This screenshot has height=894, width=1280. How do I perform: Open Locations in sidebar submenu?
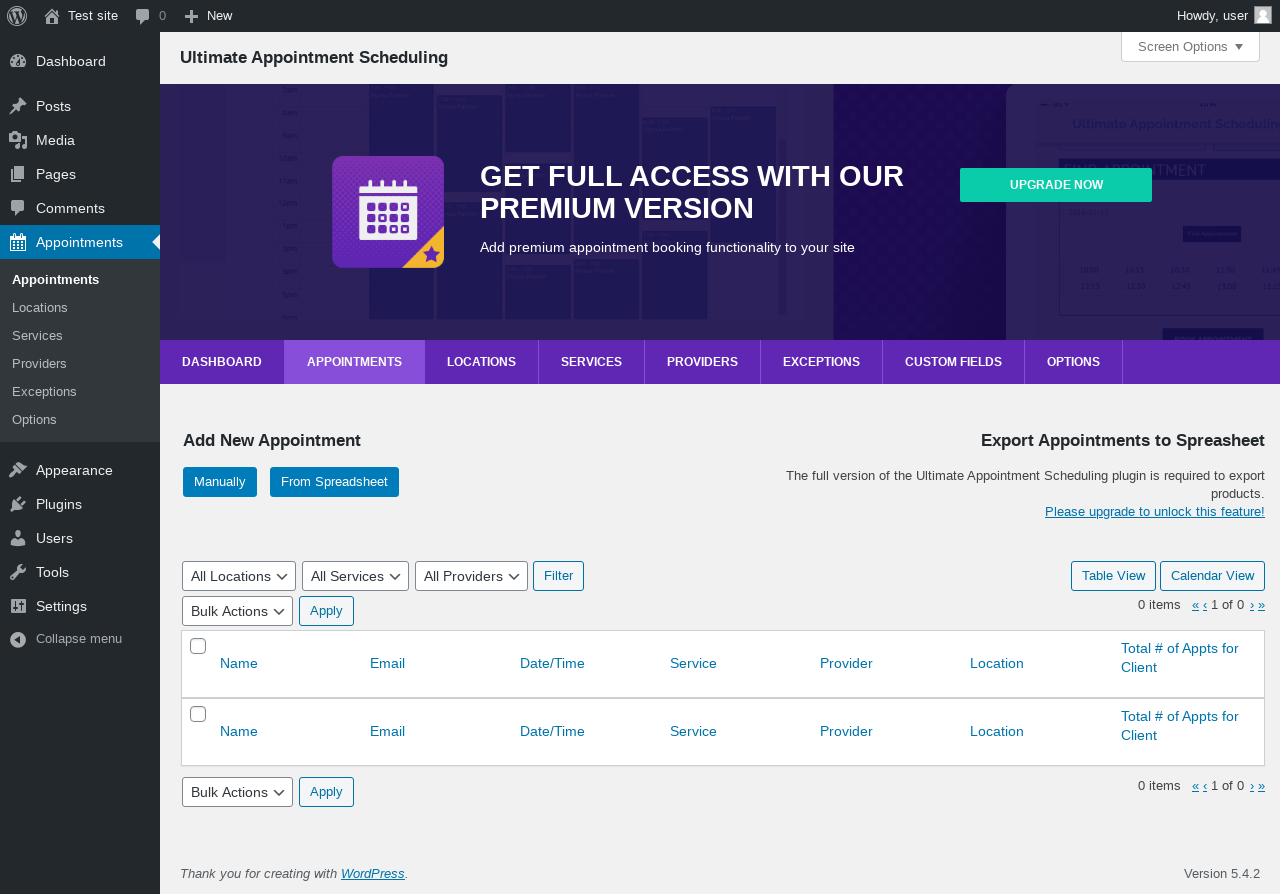40,307
